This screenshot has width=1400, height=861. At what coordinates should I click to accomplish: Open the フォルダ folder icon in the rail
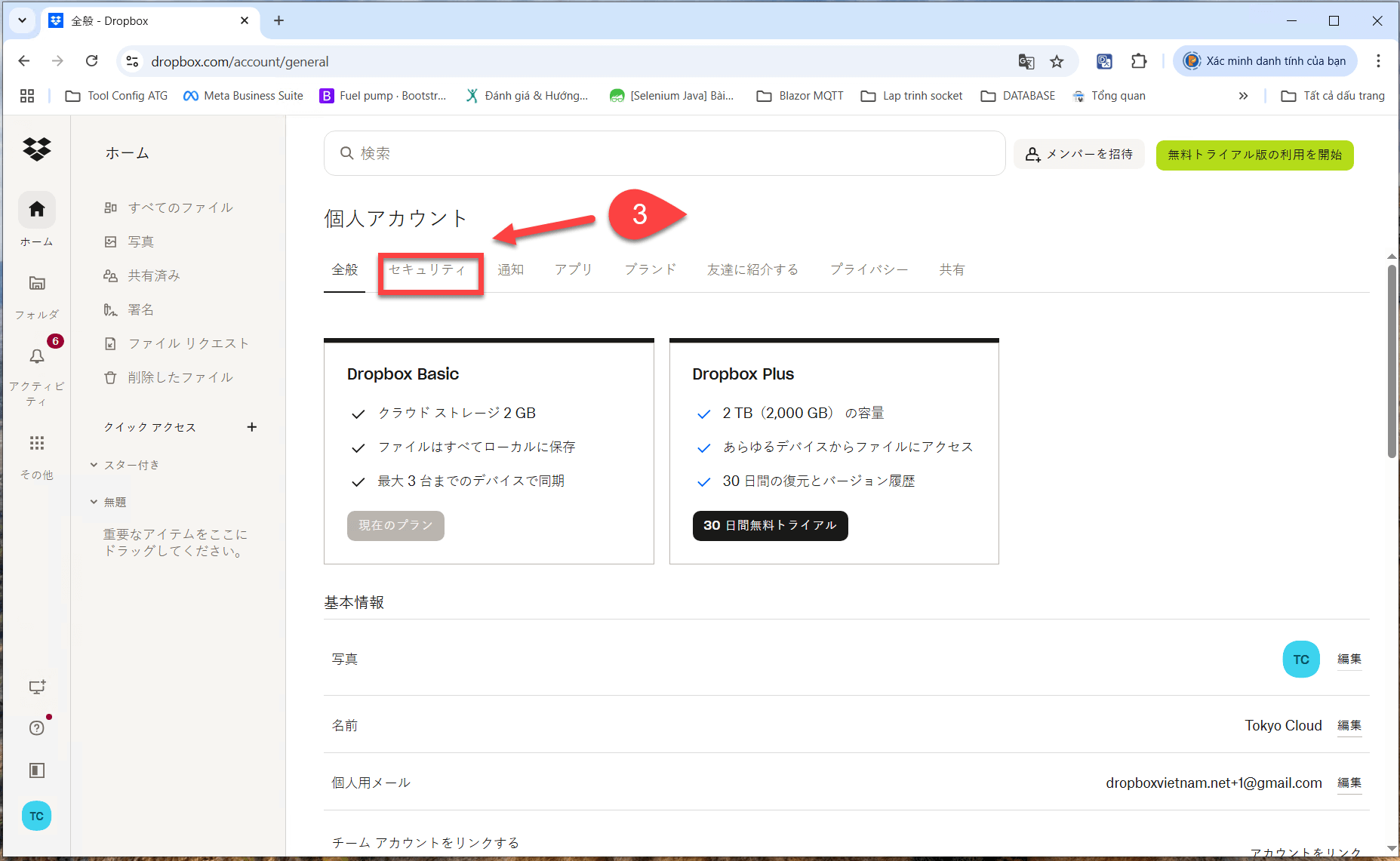(36, 283)
